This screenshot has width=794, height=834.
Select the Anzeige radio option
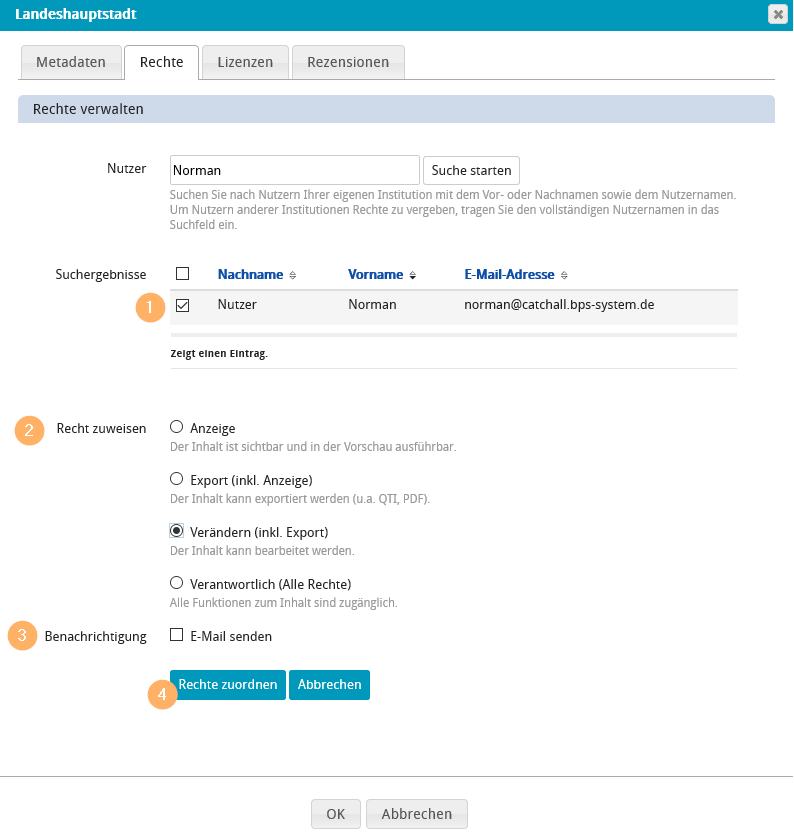(x=177, y=427)
